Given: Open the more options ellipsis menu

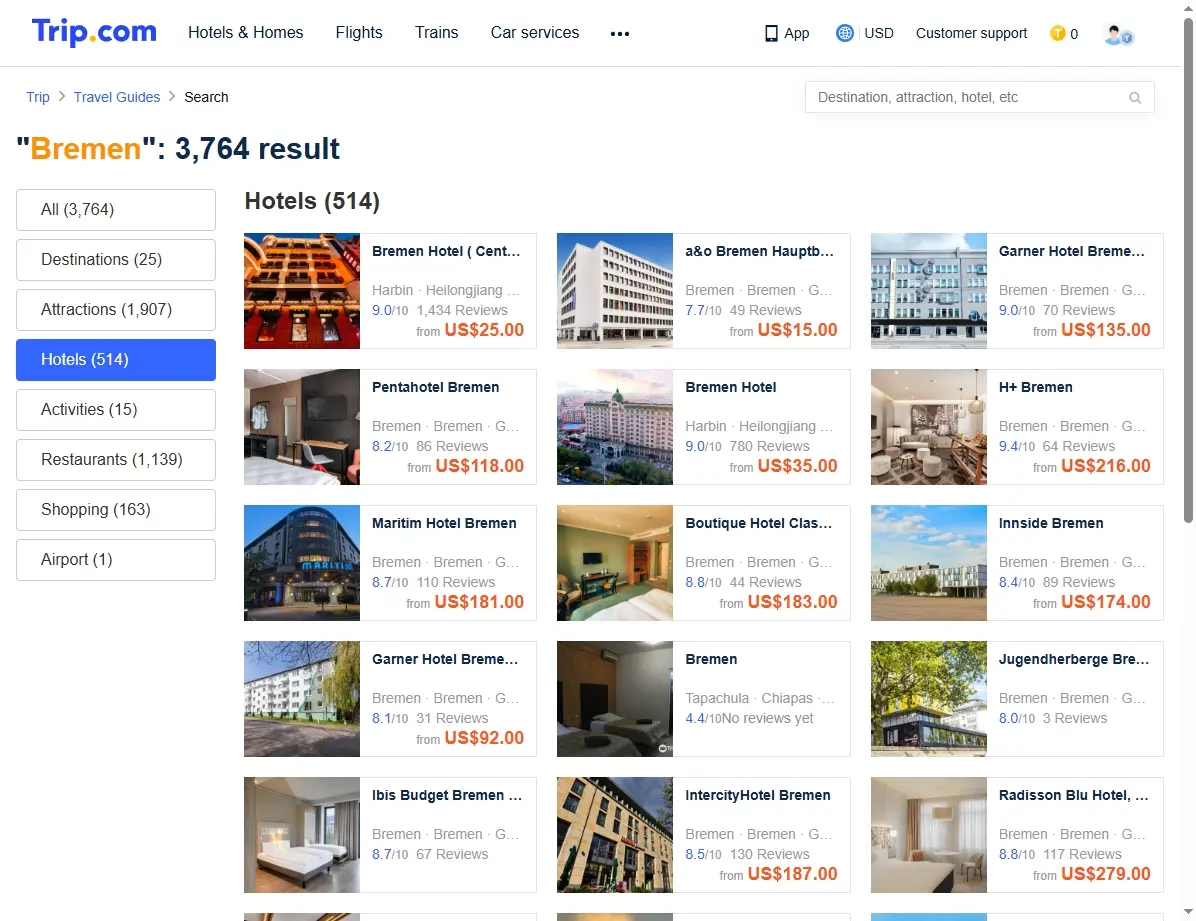Looking at the screenshot, I should tap(620, 34).
